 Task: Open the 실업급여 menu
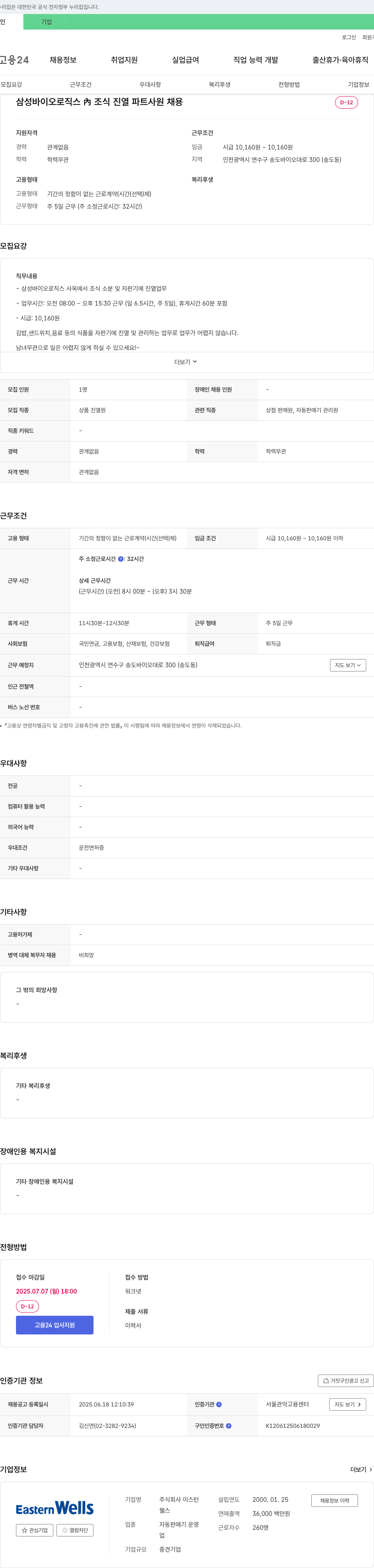[x=185, y=60]
